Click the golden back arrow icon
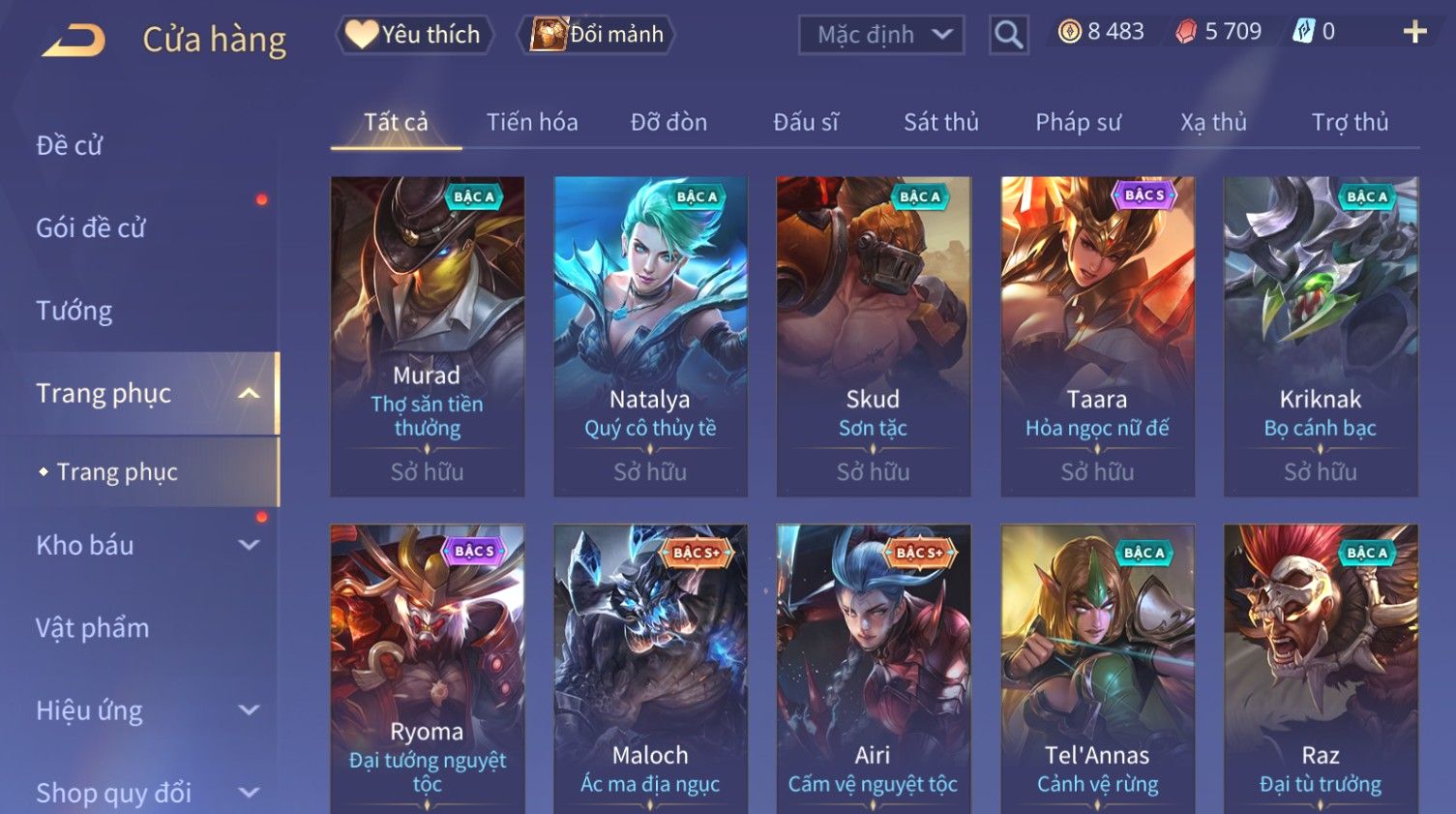The height and width of the screenshot is (814, 1456). click(x=74, y=41)
